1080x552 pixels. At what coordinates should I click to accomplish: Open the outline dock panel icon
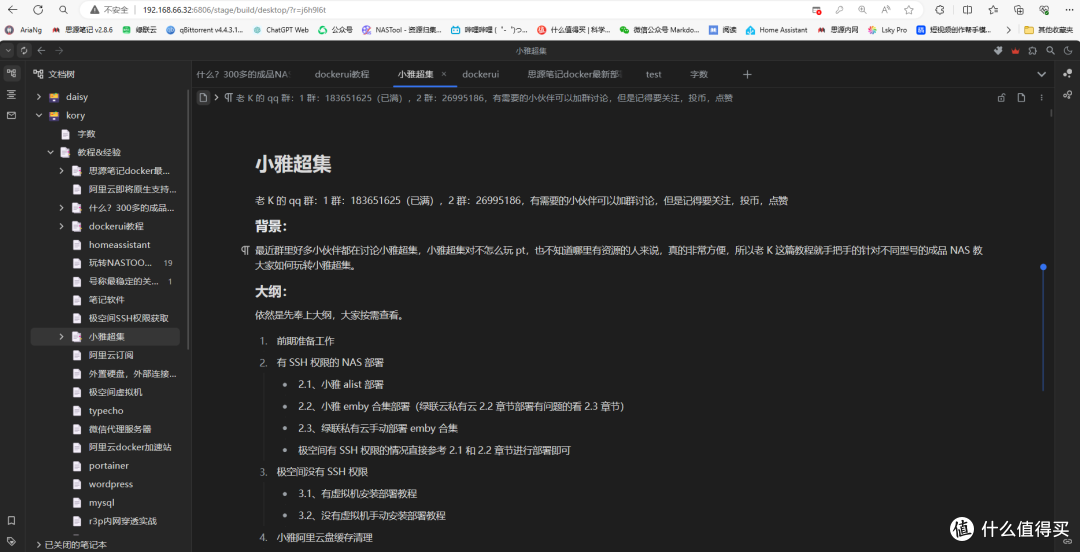(x=11, y=94)
